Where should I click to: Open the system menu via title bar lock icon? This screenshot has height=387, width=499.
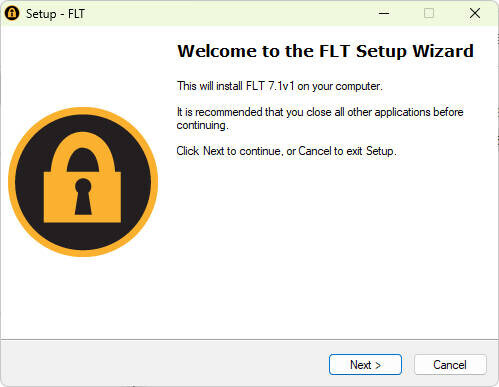pos(12,13)
